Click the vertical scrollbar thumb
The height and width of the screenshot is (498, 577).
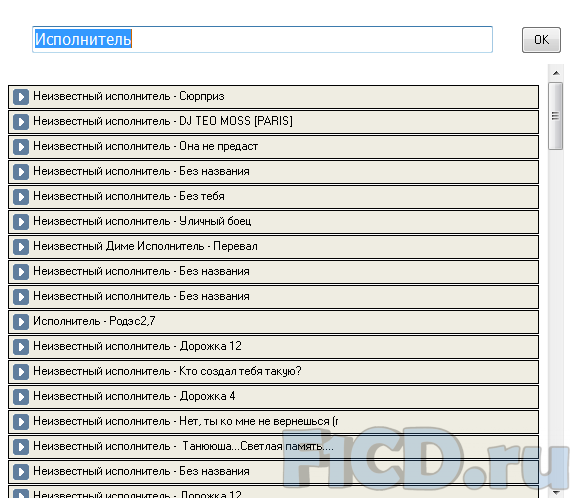pyautogui.click(x=556, y=116)
